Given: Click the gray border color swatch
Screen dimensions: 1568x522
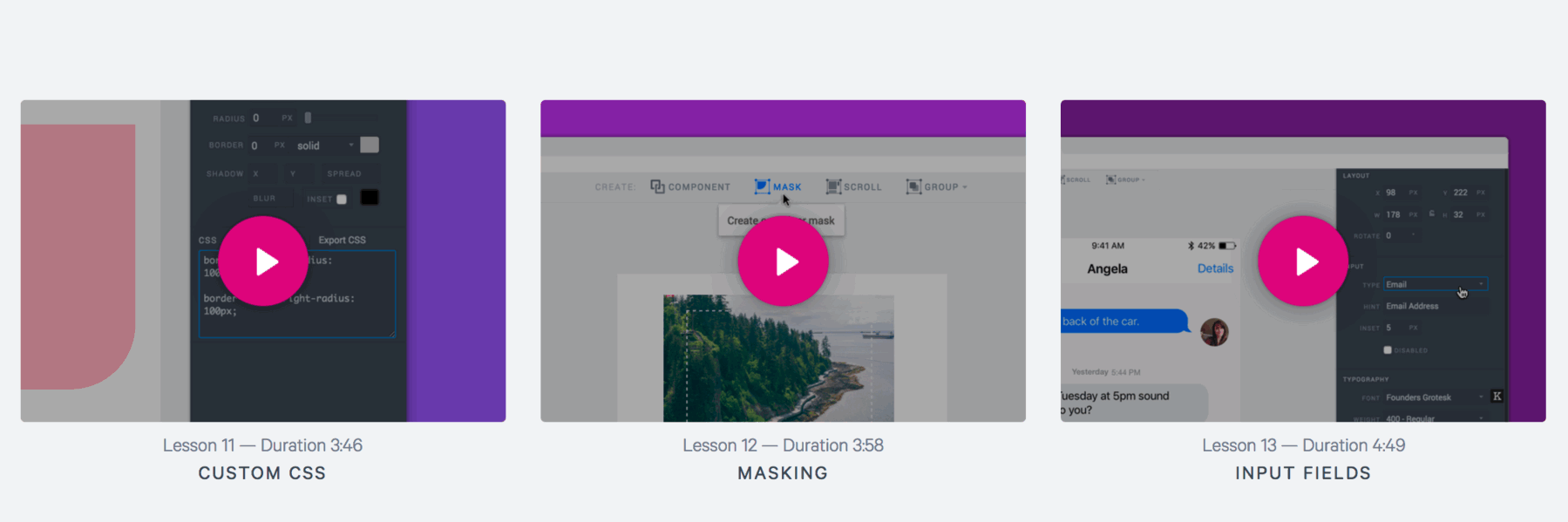Looking at the screenshot, I should pyautogui.click(x=370, y=145).
